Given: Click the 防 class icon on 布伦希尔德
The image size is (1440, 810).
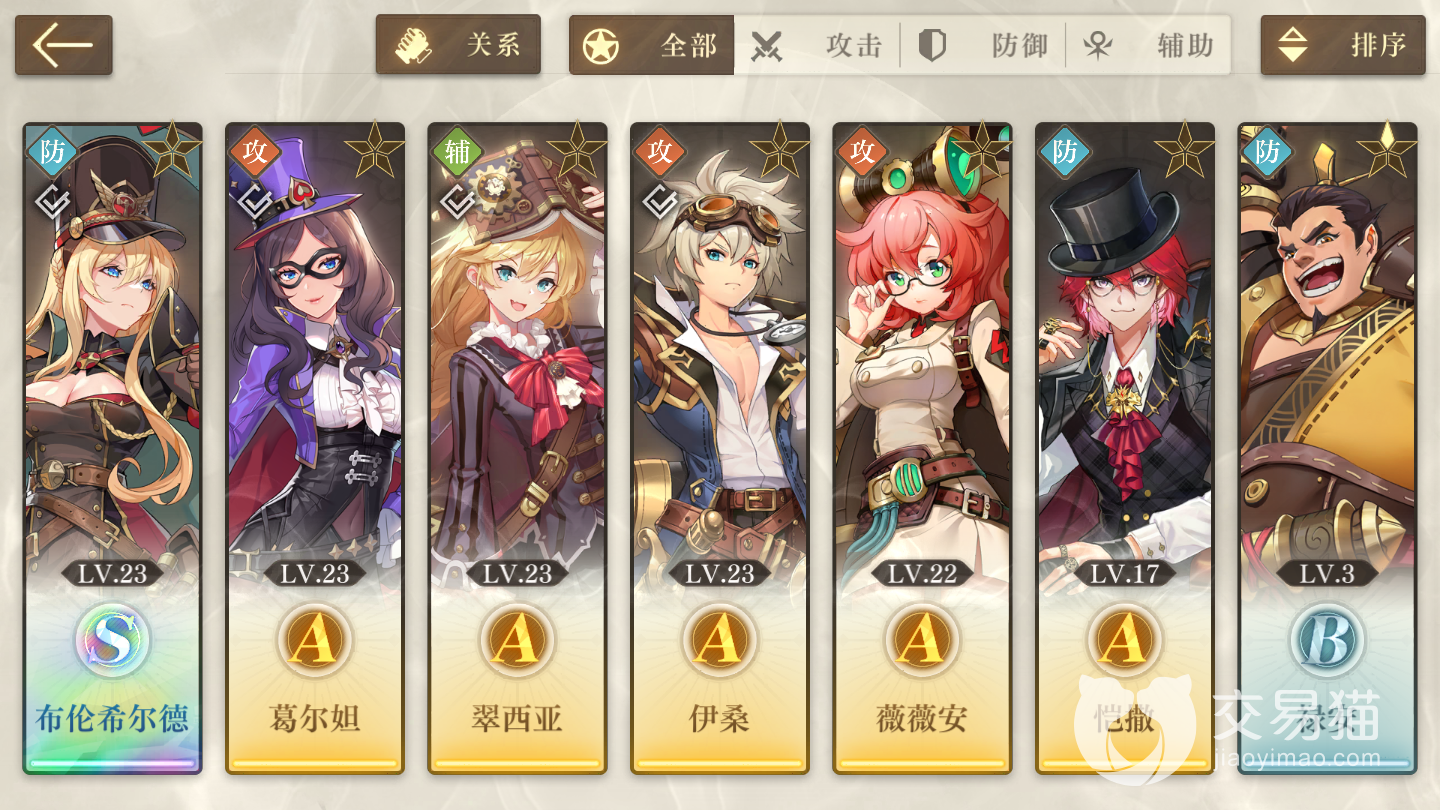Looking at the screenshot, I should pyautogui.click(x=52, y=152).
